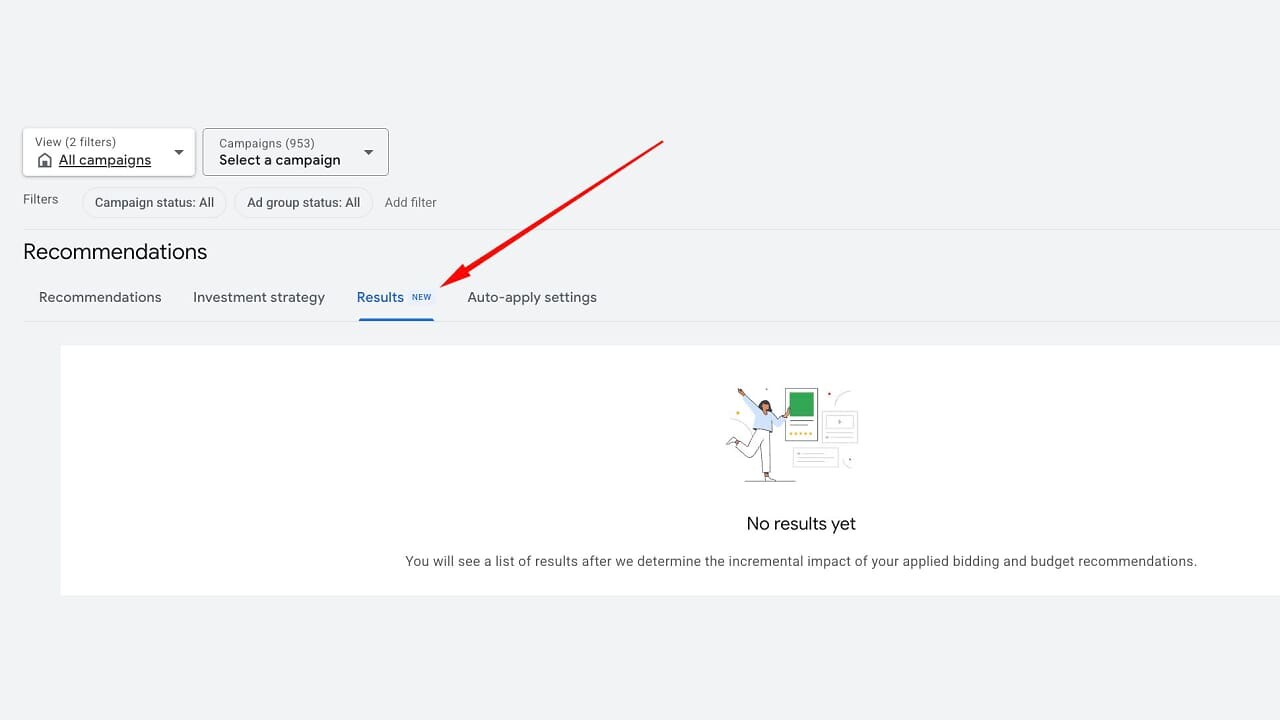Click the Add filter field
The width and height of the screenshot is (1280, 720).
411,202
